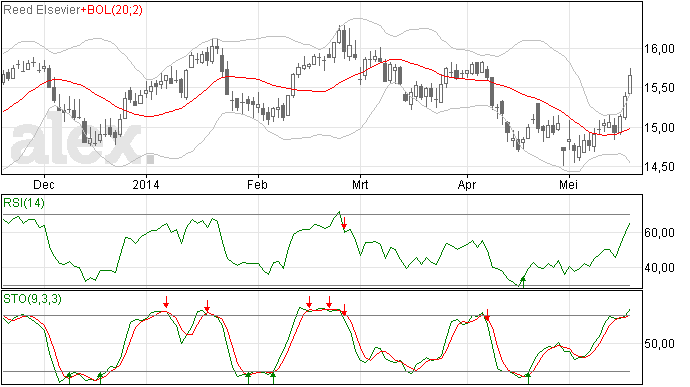Click the 2014 date axis label

146,184
